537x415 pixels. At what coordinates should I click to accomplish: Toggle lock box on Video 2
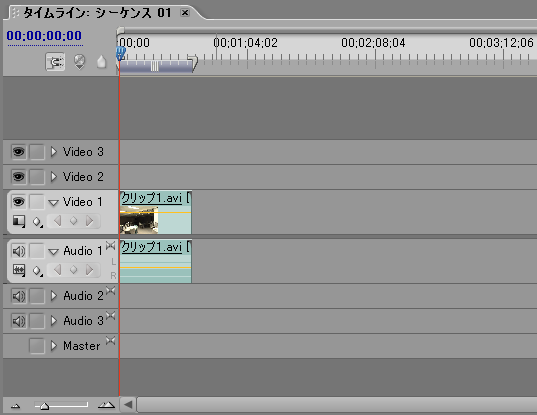pyautogui.click(x=37, y=177)
